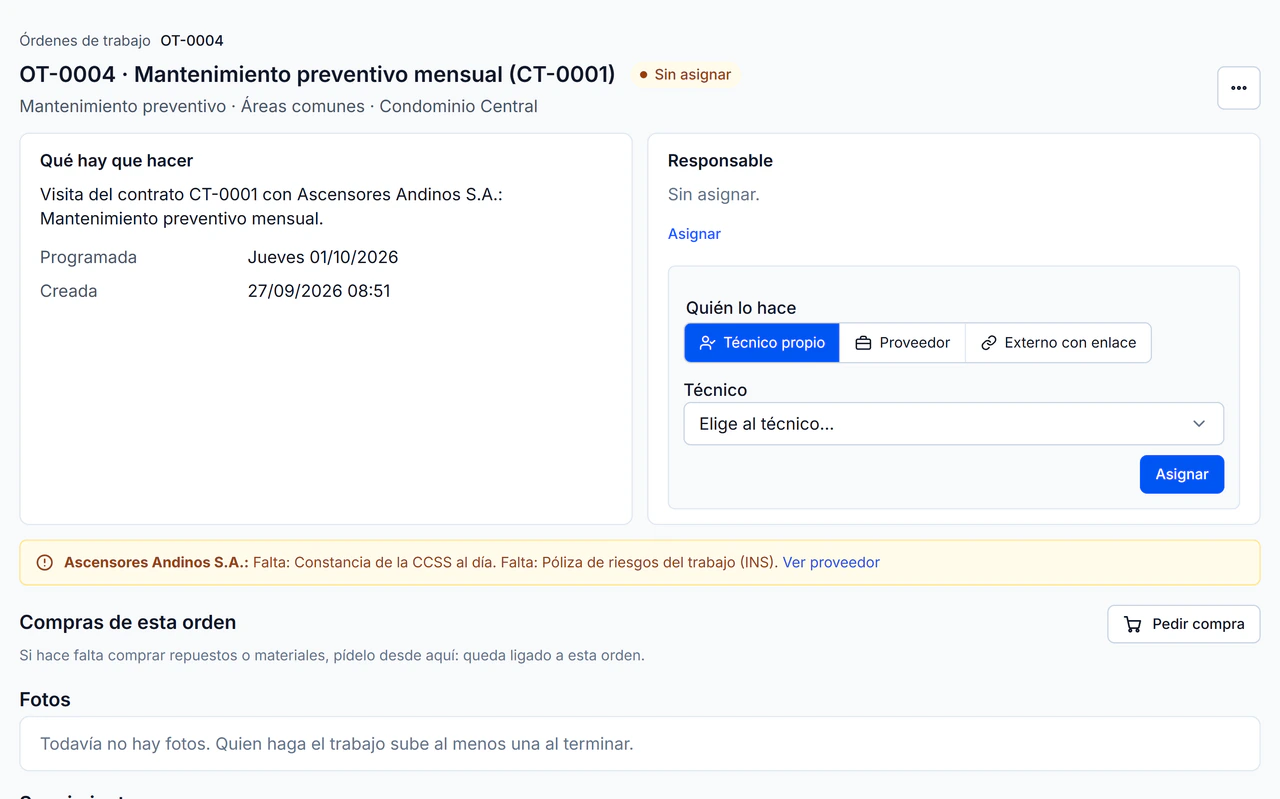This screenshot has height=799, width=1280.
Task: Click the briefcase icon on Proveedor
Action: pos(863,343)
